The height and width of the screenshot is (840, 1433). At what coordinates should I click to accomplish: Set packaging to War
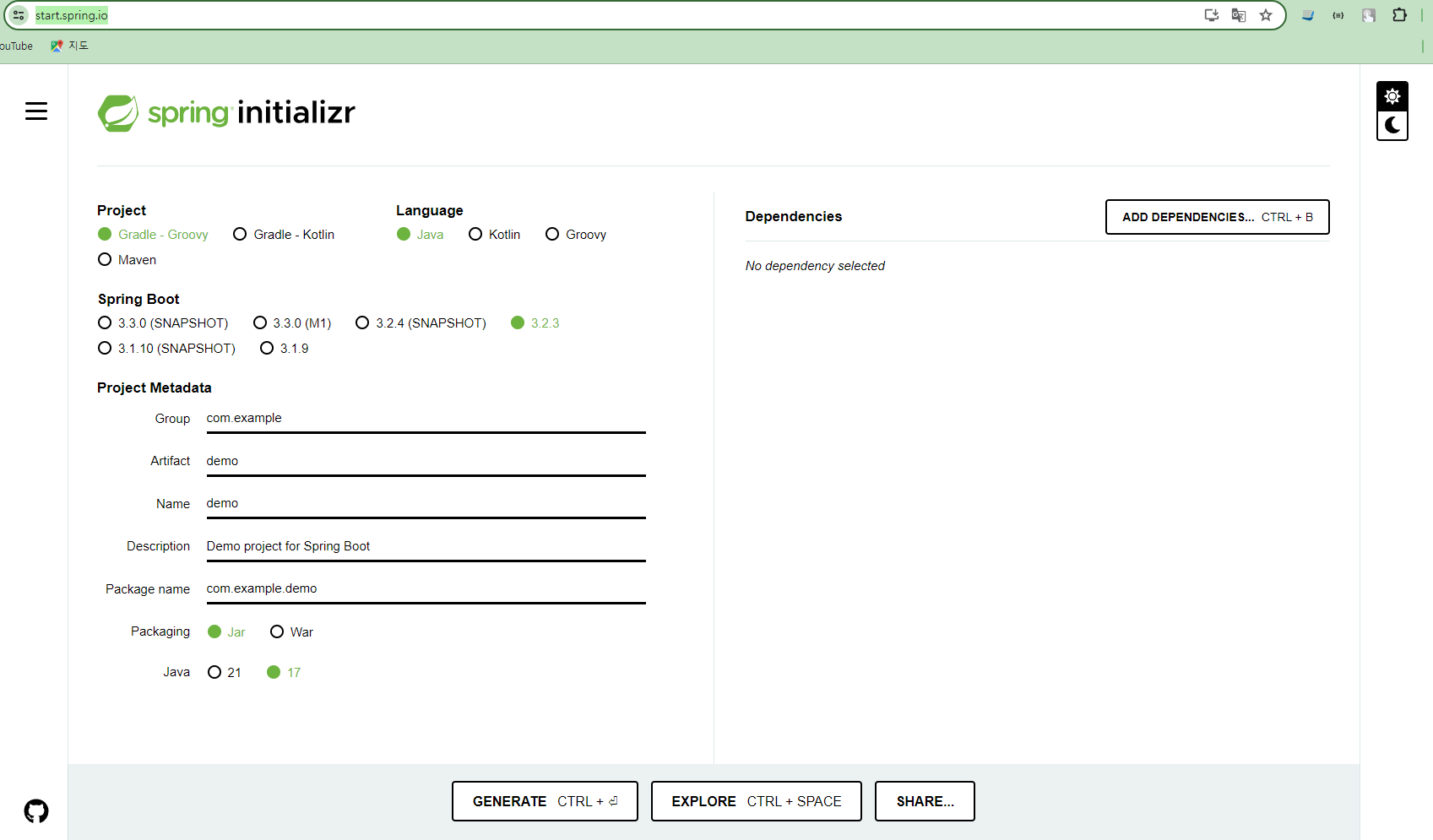click(x=291, y=632)
